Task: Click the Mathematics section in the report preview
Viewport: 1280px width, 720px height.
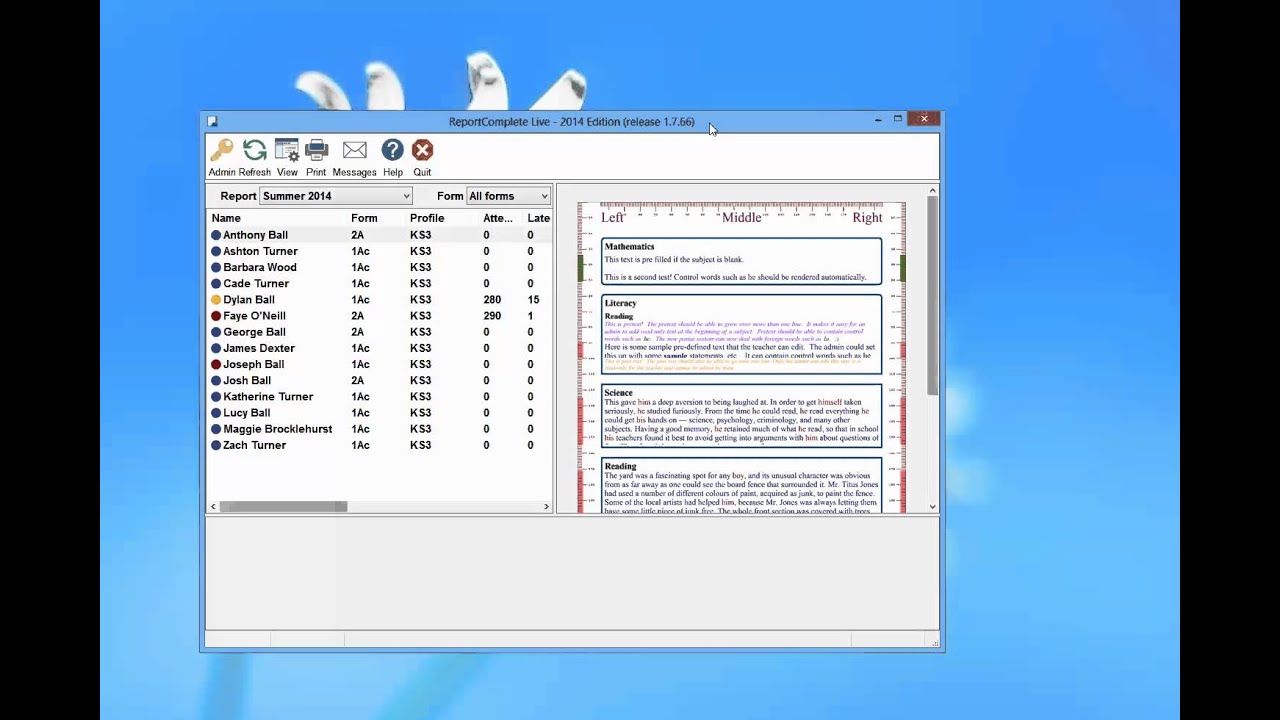Action: [x=741, y=262]
